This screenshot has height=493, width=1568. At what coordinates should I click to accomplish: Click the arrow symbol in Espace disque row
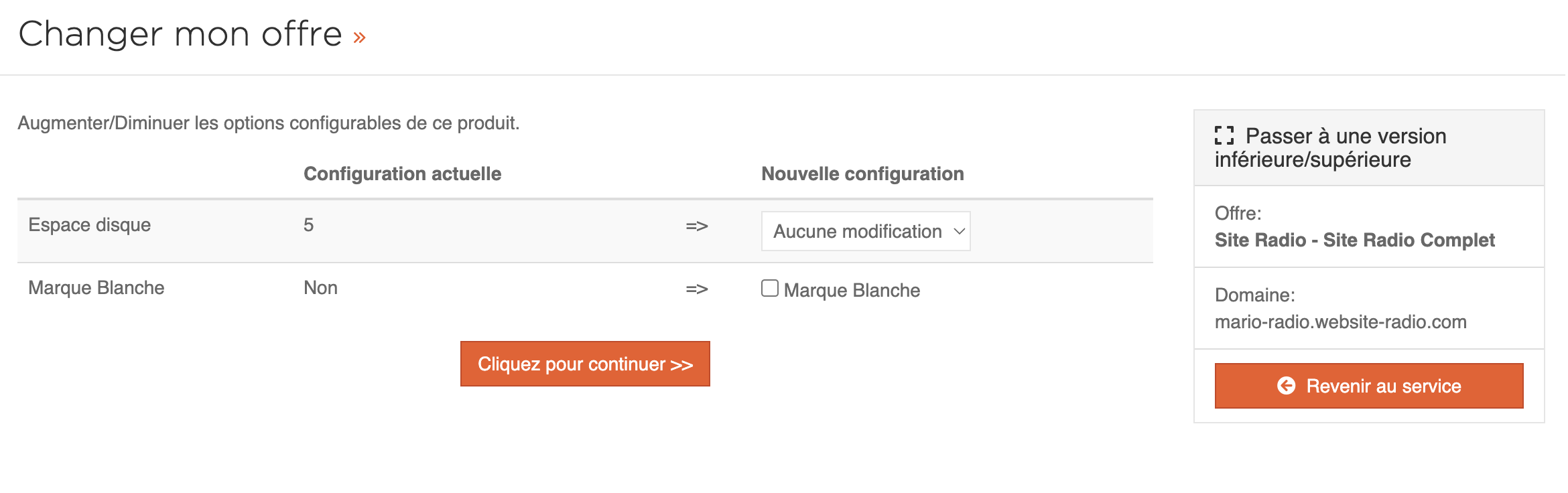[697, 226]
